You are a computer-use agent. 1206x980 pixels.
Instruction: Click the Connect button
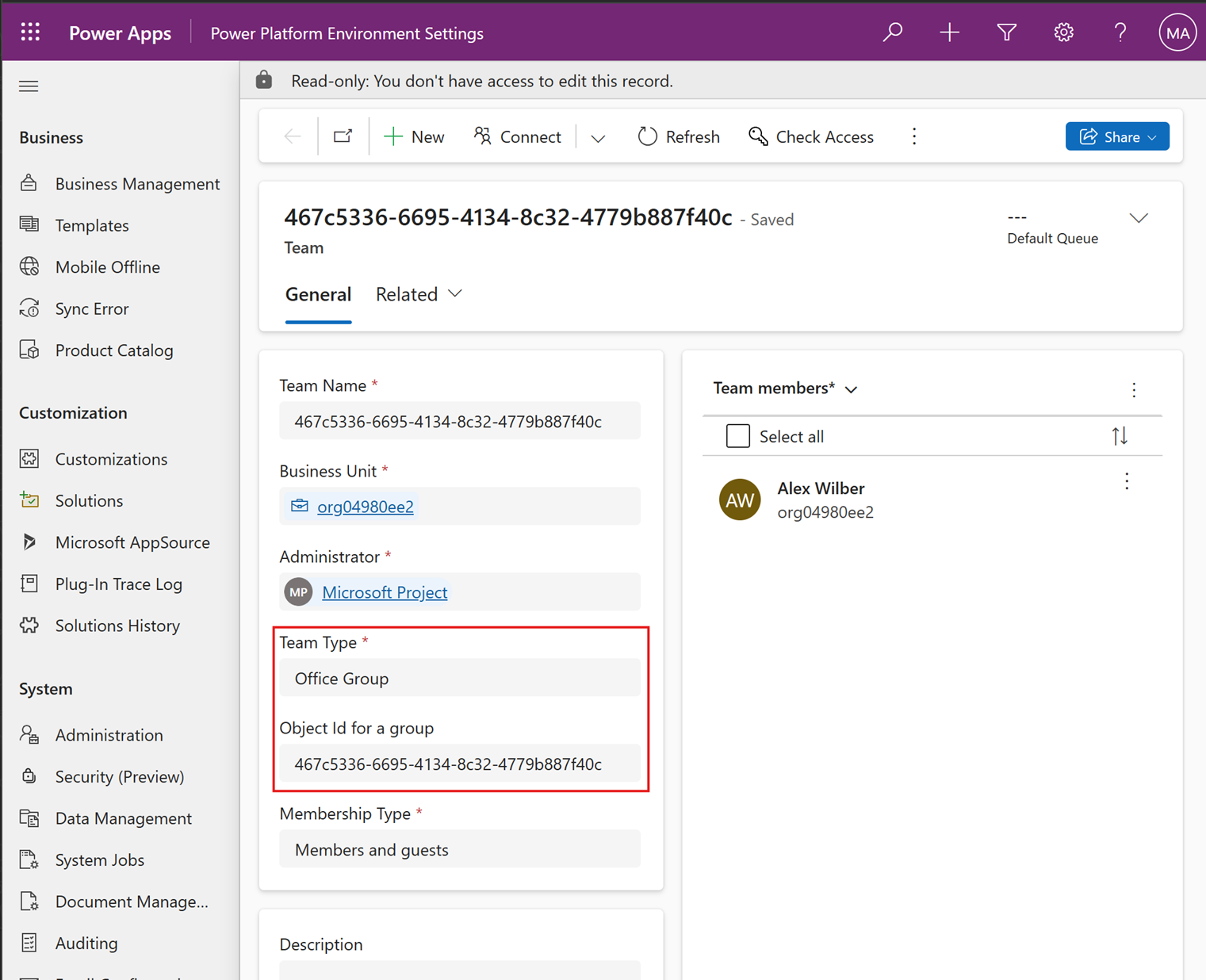[x=517, y=136]
